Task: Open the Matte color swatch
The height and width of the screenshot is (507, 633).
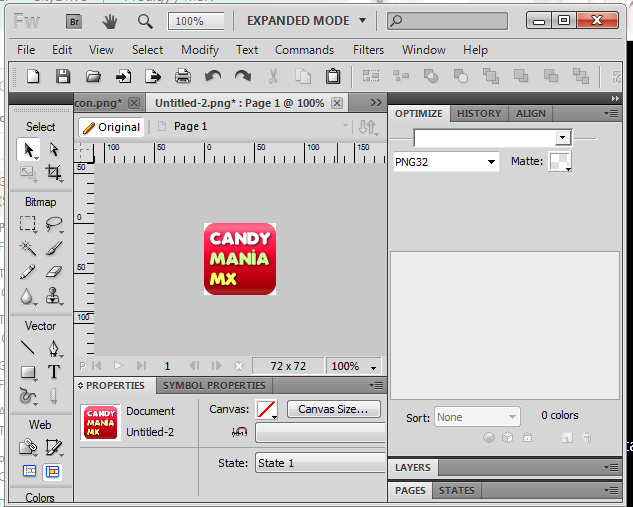Action: pos(560,161)
